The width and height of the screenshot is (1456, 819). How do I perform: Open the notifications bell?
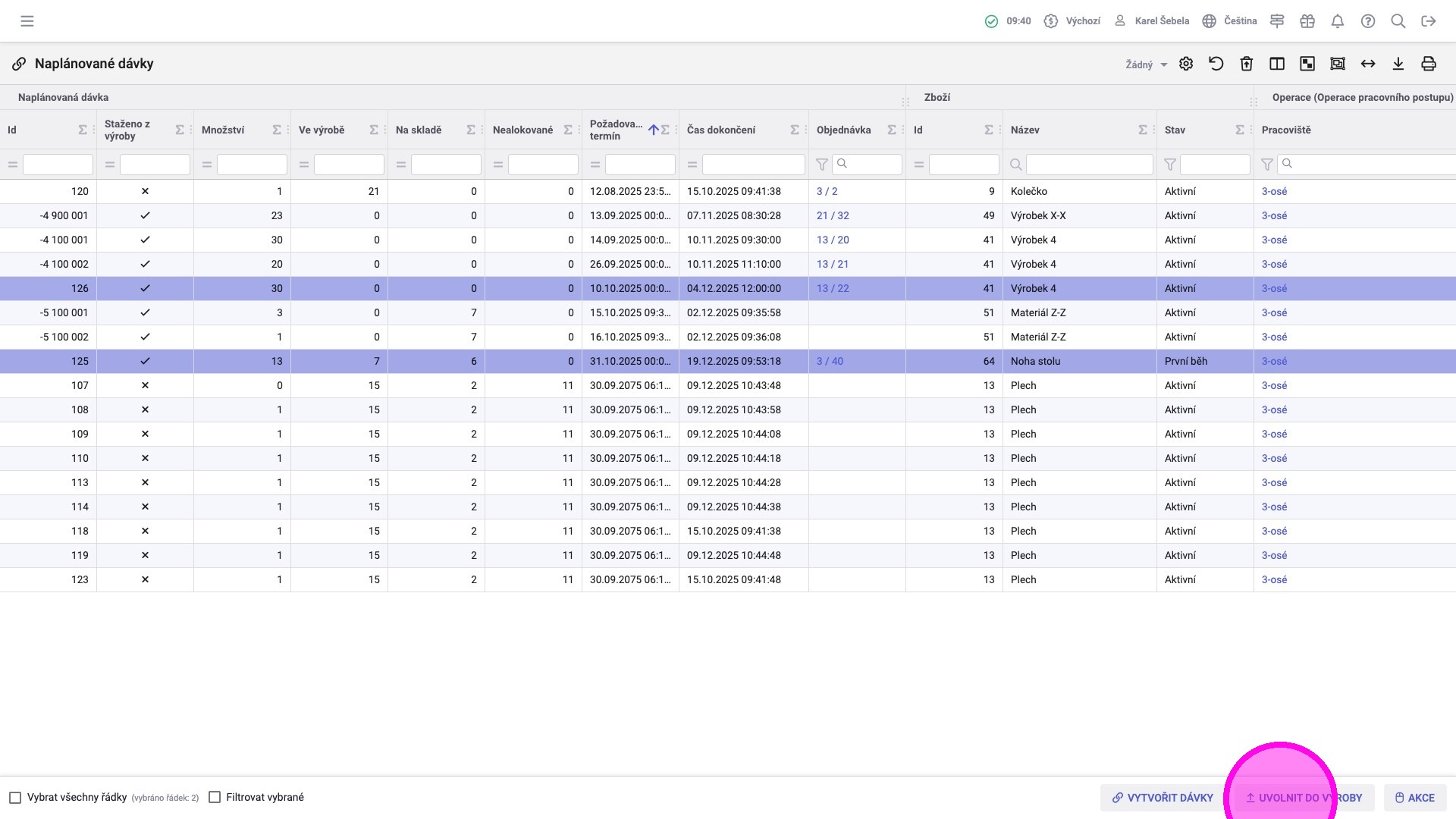[1338, 21]
